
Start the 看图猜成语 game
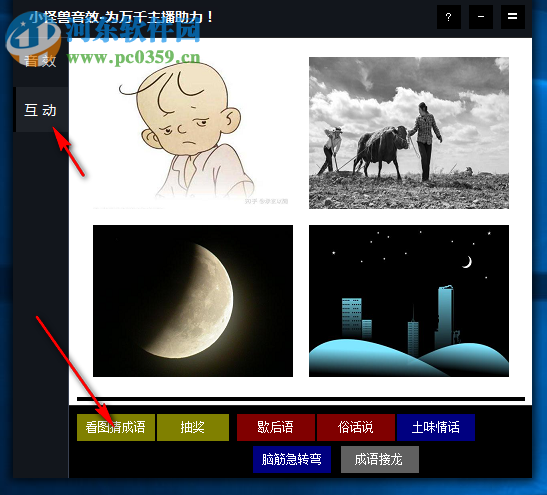point(116,427)
